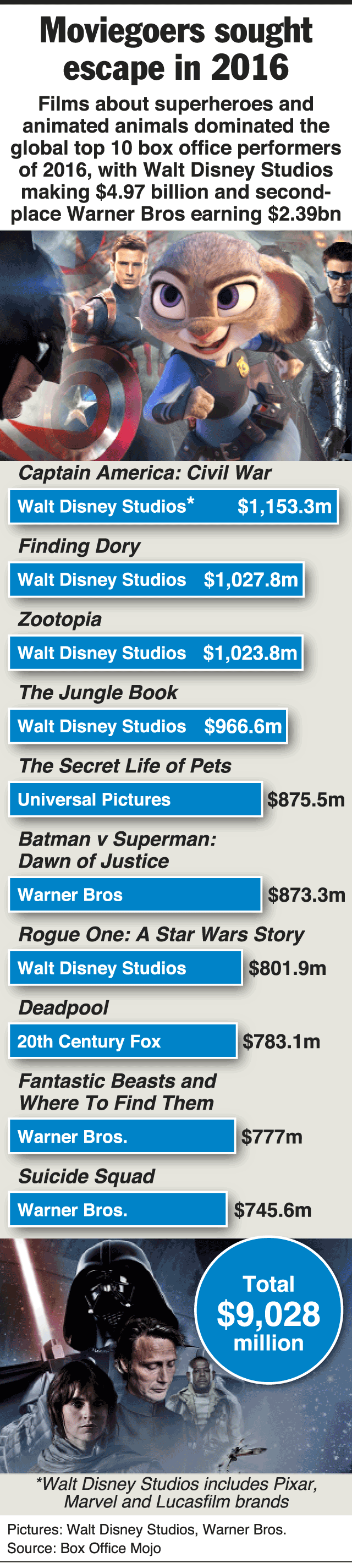
Task: Click the "Moviegoers sought escape in 2016" headline
Action: point(176,49)
